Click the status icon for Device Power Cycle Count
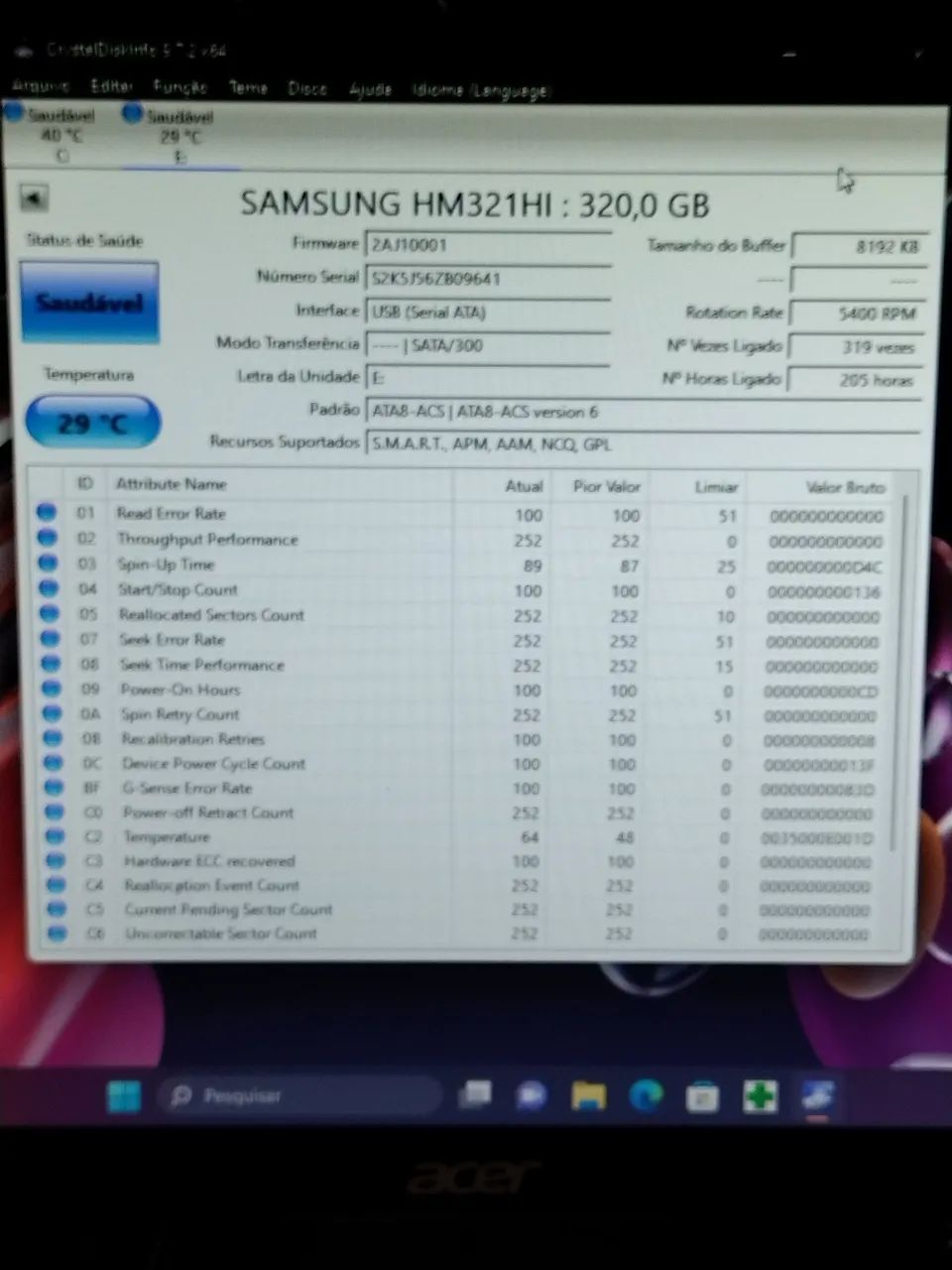This screenshot has height=1270, width=952. click(54, 763)
